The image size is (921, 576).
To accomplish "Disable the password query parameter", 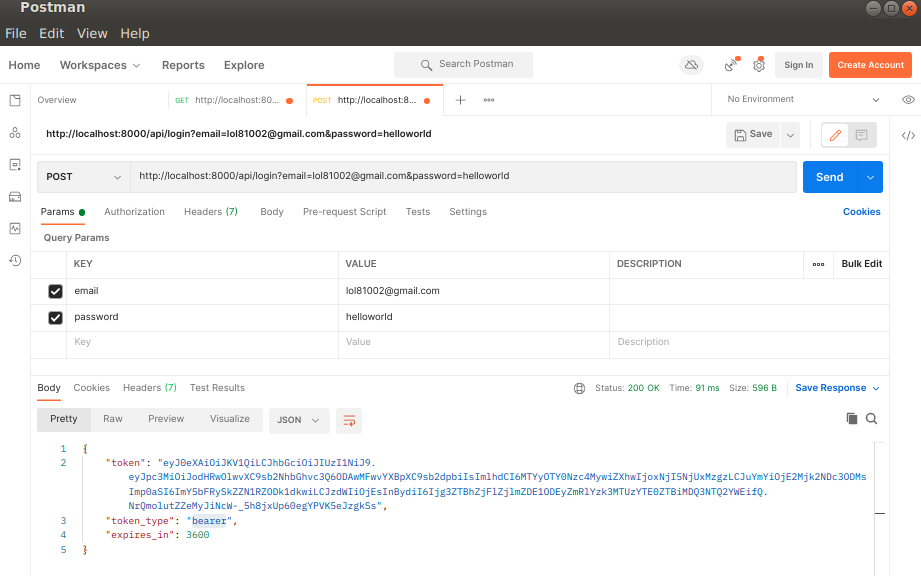I will (x=55, y=316).
